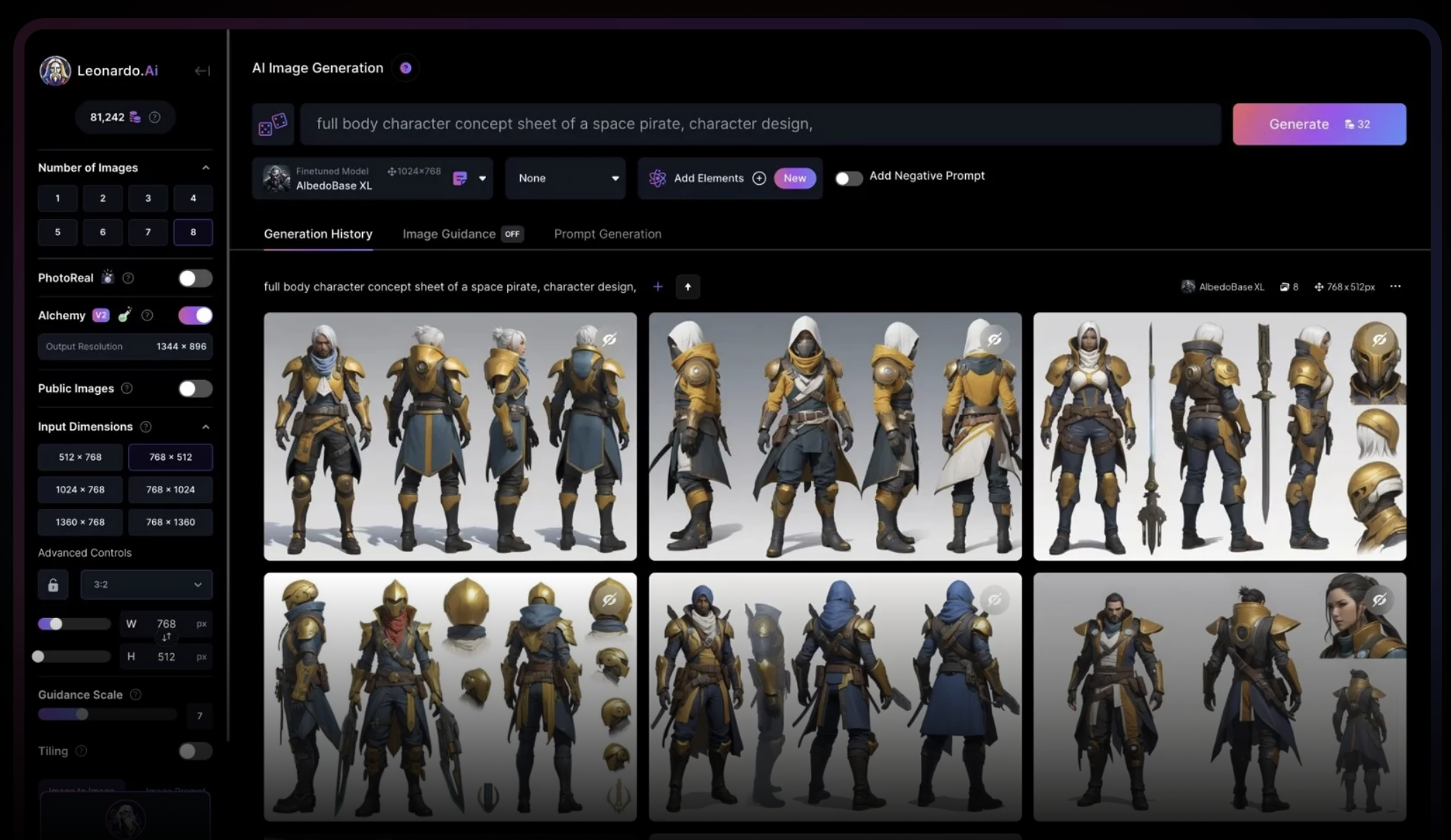Hide the first generated image with the eye icon
Screen dimensions: 1451x840
pos(609,339)
